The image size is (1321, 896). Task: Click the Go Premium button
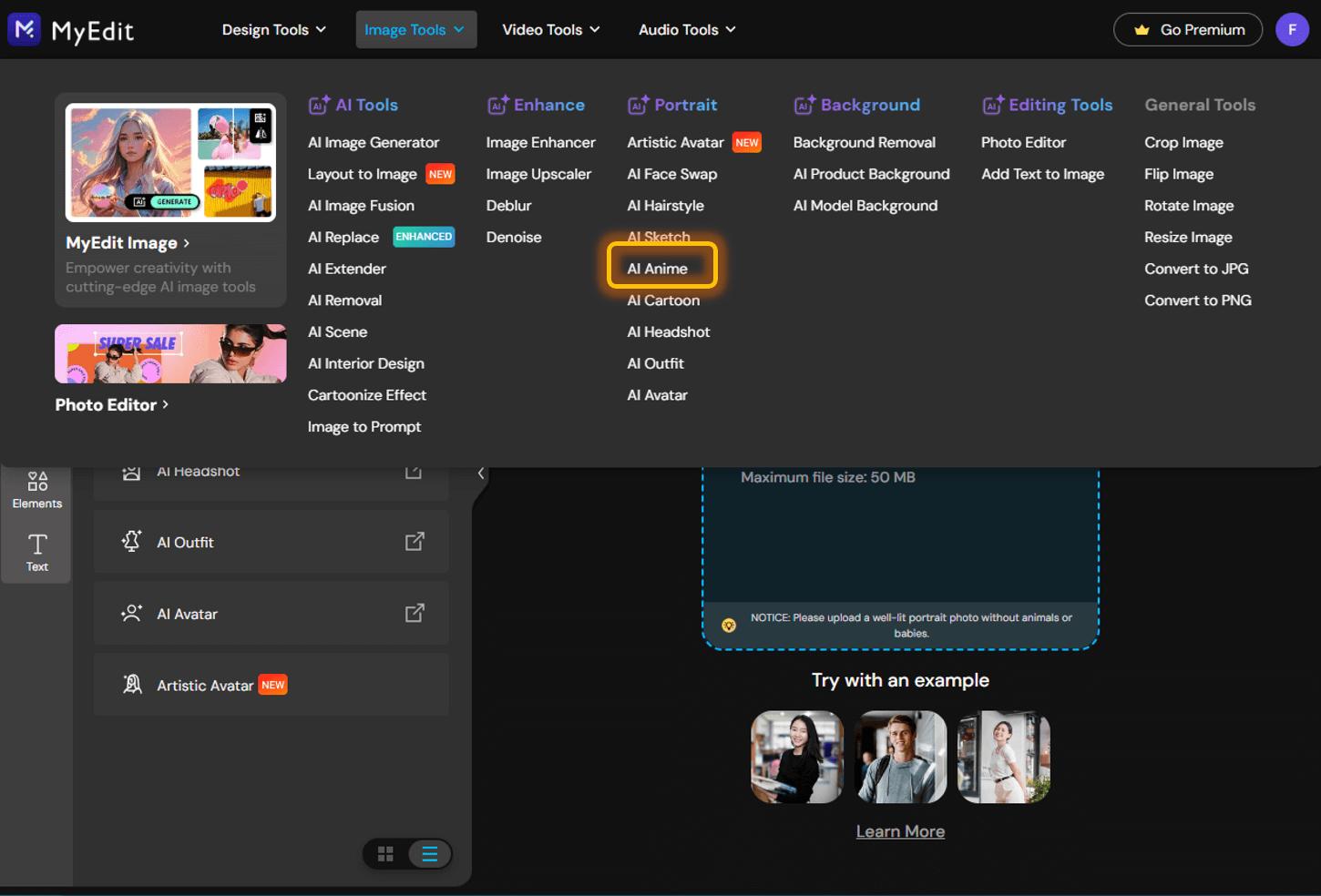1188,30
